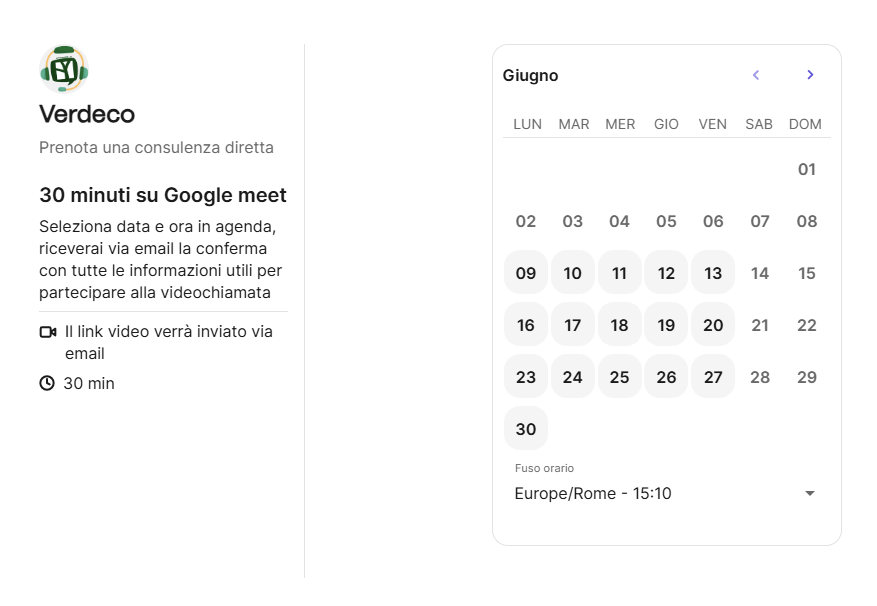Select June 20 appointment date

pos(713,325)
